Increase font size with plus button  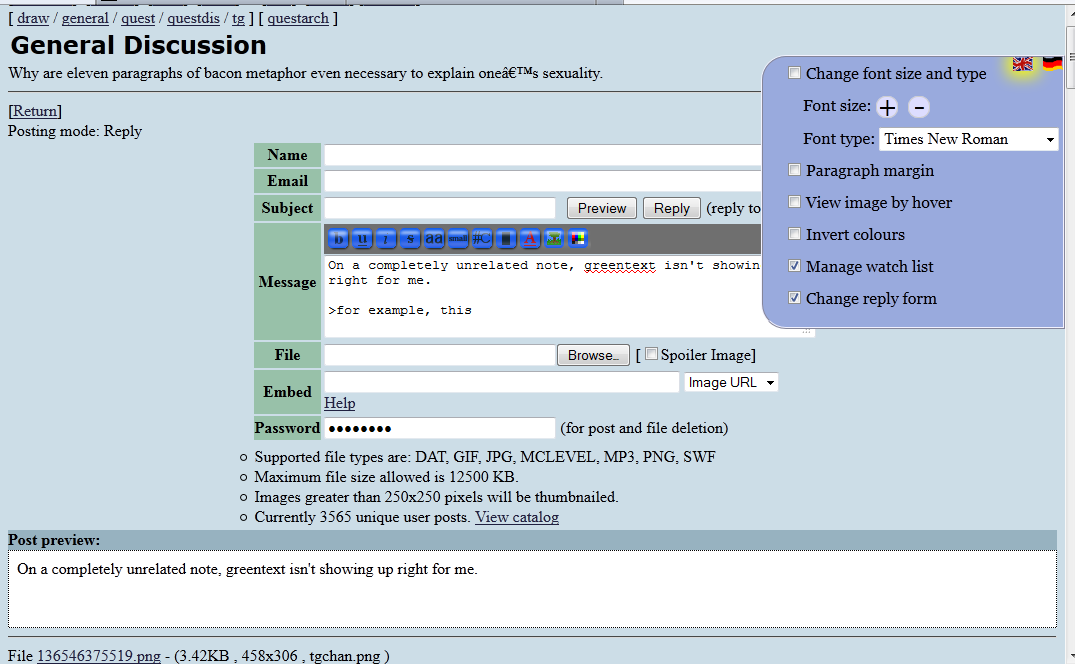pos(887,107)
